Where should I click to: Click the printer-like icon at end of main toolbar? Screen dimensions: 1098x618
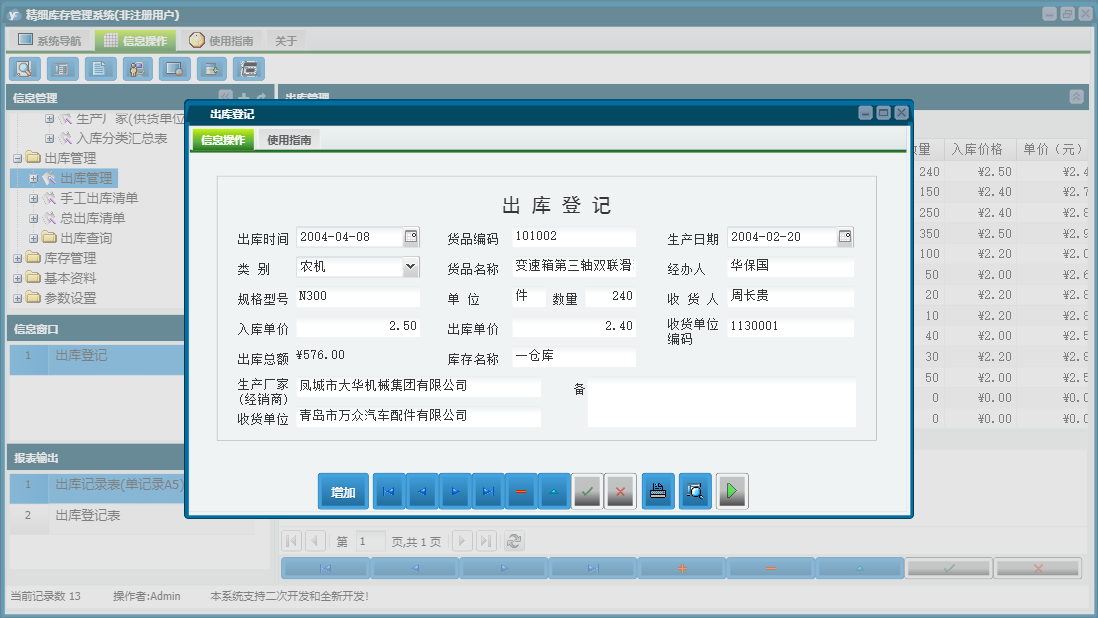[x=249, y=69]
